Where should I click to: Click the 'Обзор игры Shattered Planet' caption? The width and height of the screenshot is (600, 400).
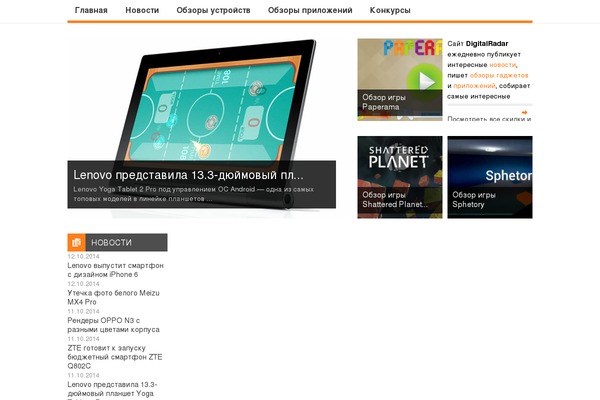395,200
